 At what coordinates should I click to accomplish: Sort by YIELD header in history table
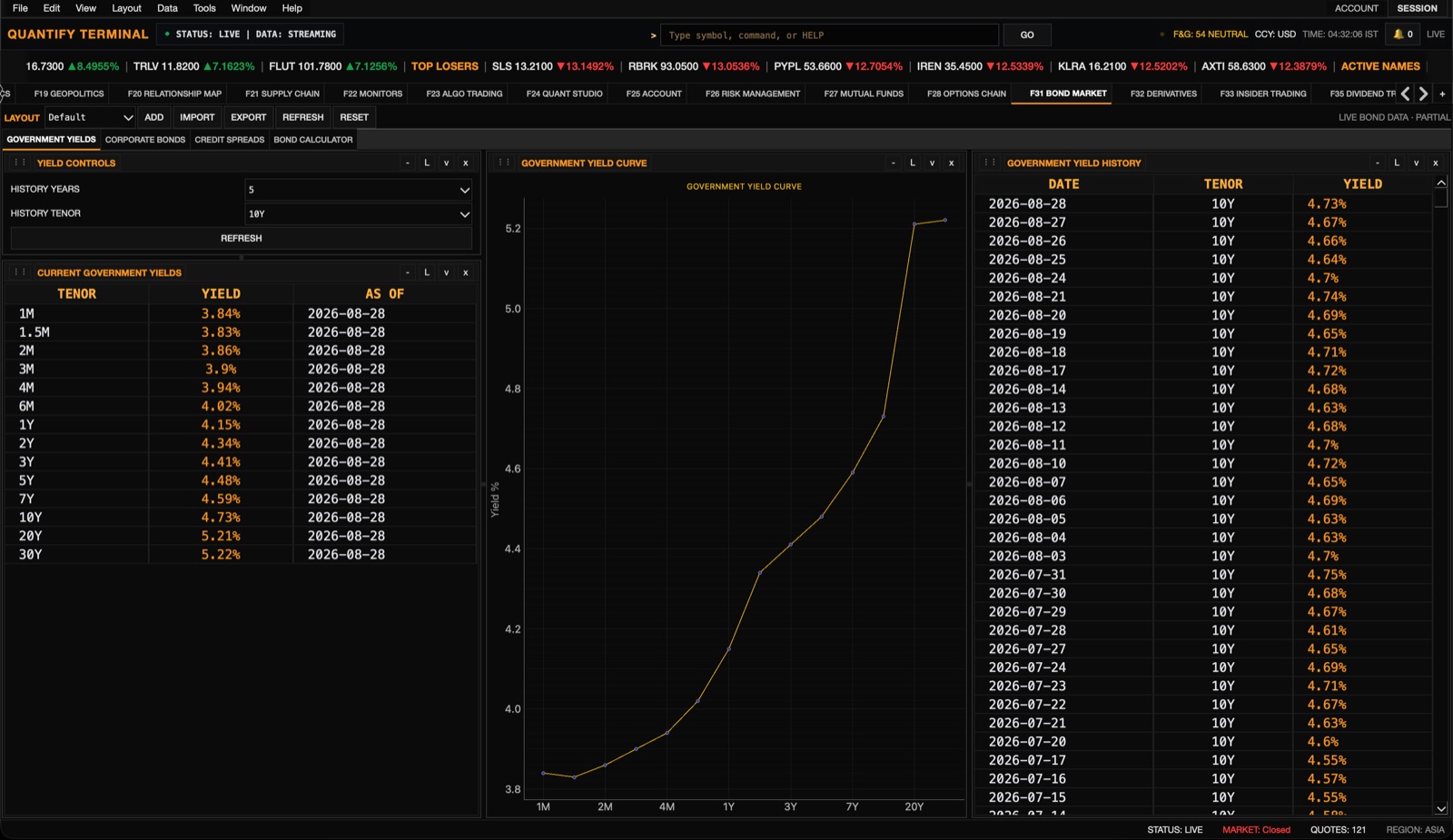point(1362,184)
